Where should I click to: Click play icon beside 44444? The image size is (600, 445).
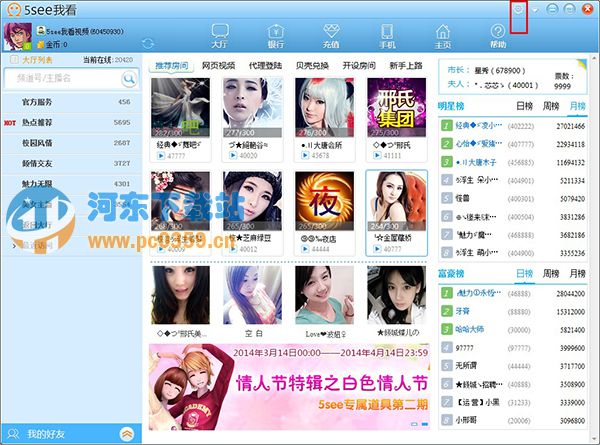click(x=305, y=249)
